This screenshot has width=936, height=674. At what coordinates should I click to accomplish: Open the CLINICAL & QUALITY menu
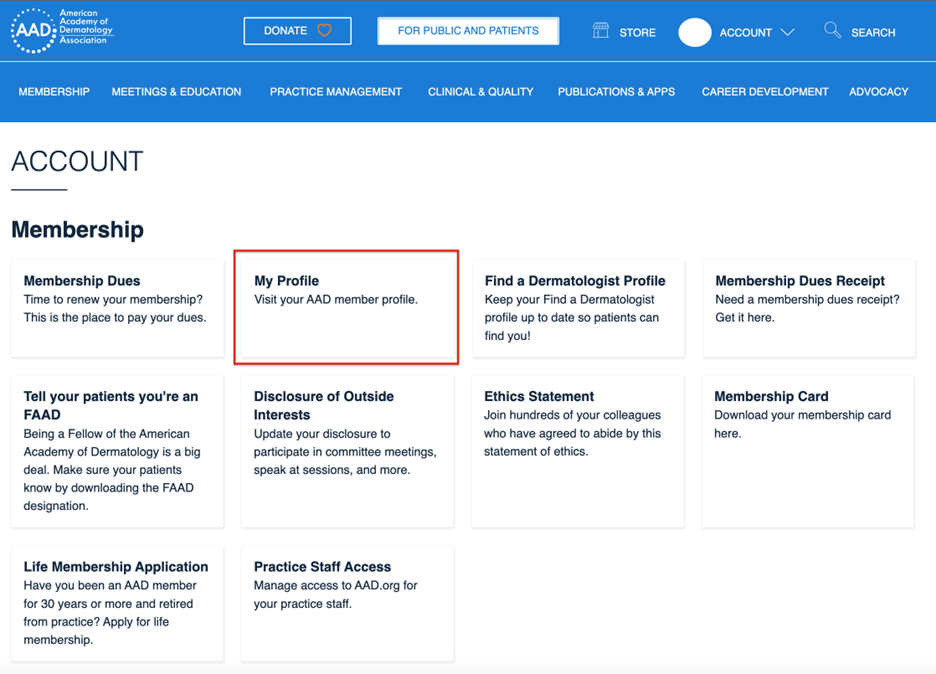pos(480,91)
